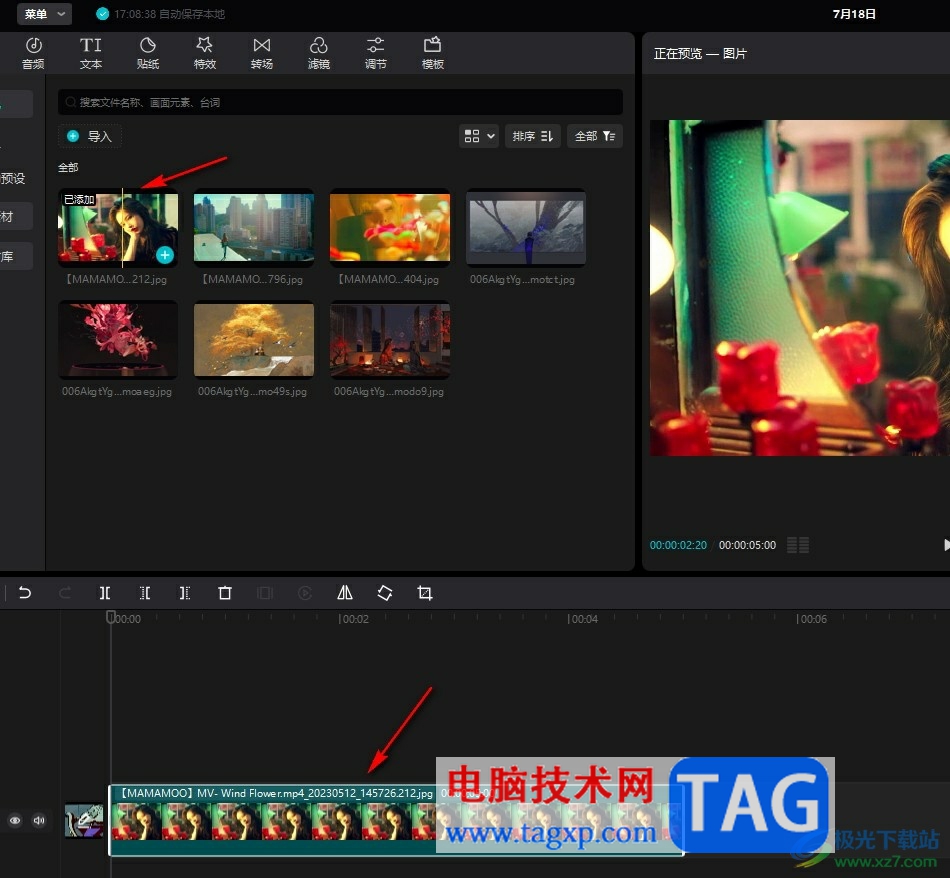The width and height of the screenshot is (950, 878).
Task: Toggle track visibility eye icon
Action: [15, 820]
